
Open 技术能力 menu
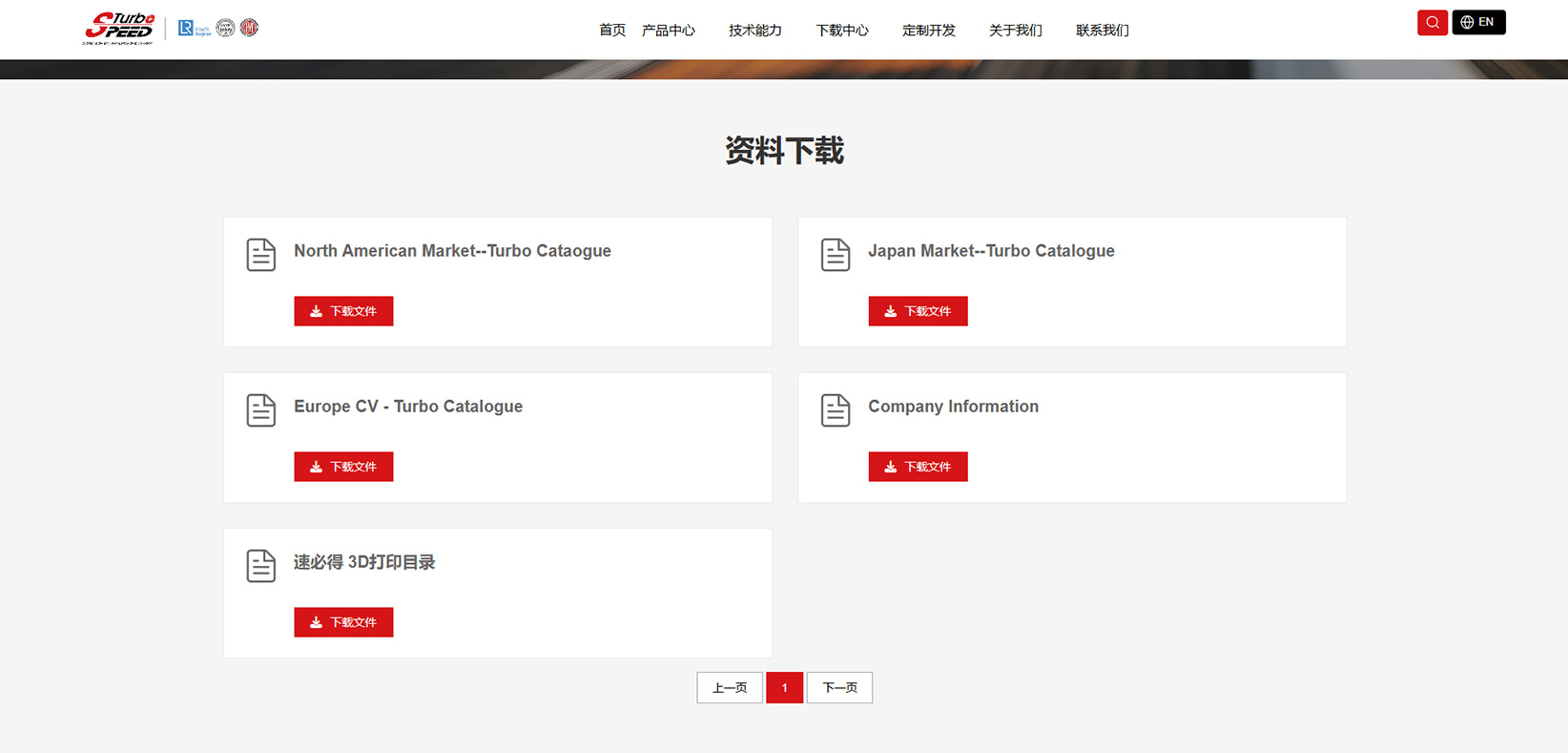point(755,31)
